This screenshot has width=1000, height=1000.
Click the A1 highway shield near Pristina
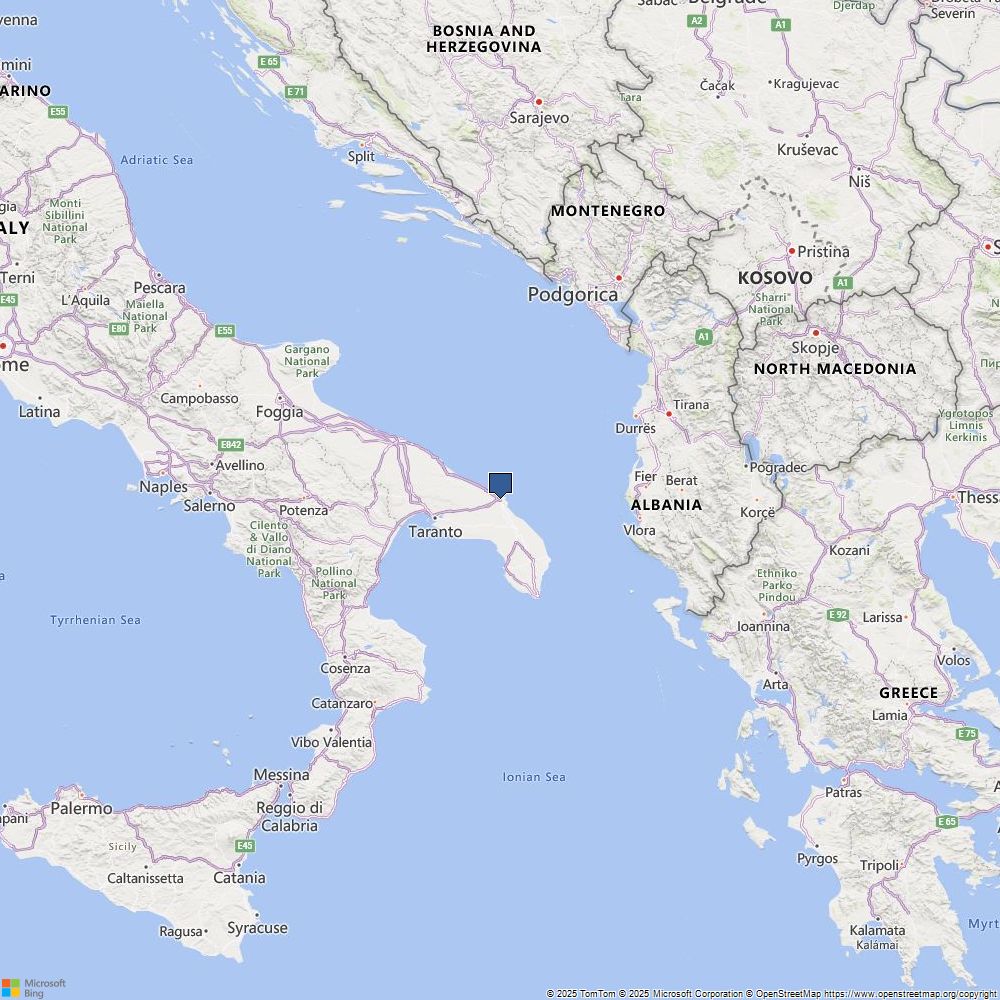842,283
